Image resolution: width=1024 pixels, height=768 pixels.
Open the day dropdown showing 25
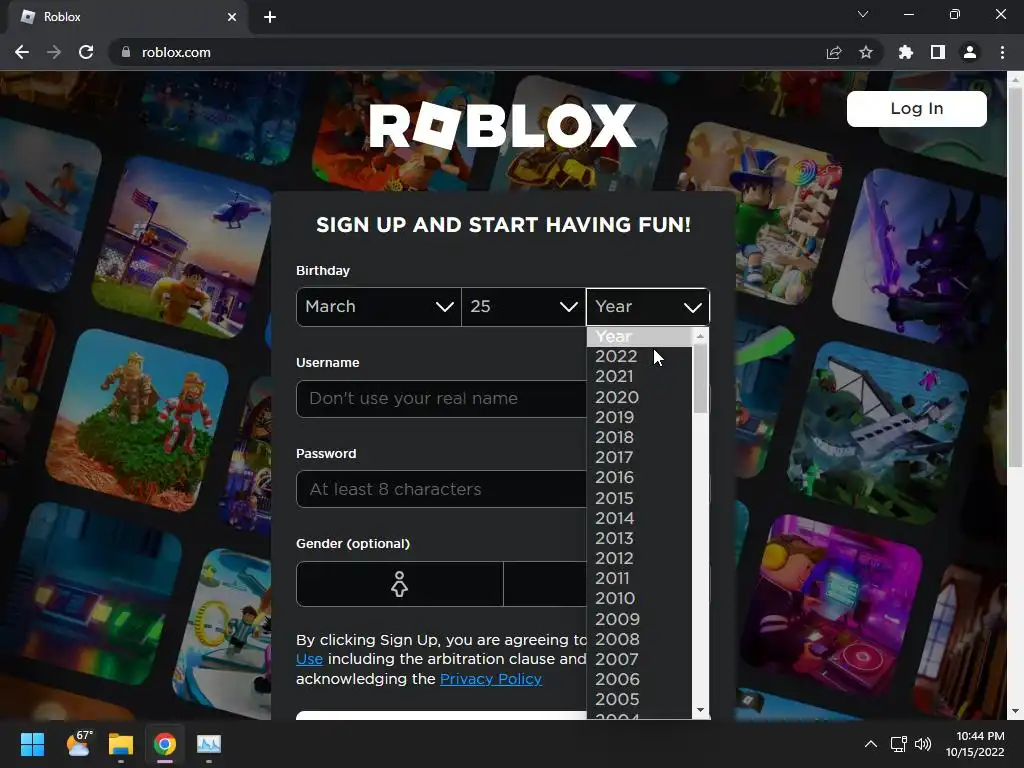(x=524, y=306)
